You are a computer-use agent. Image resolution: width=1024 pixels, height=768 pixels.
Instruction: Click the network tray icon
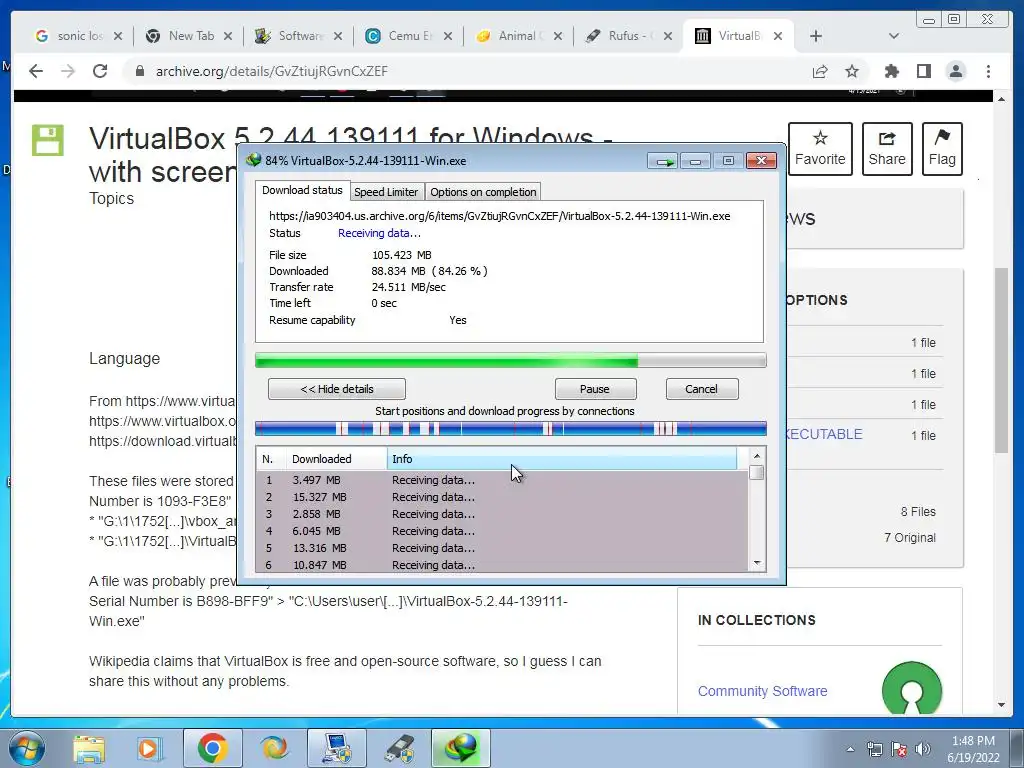(874, 749)
